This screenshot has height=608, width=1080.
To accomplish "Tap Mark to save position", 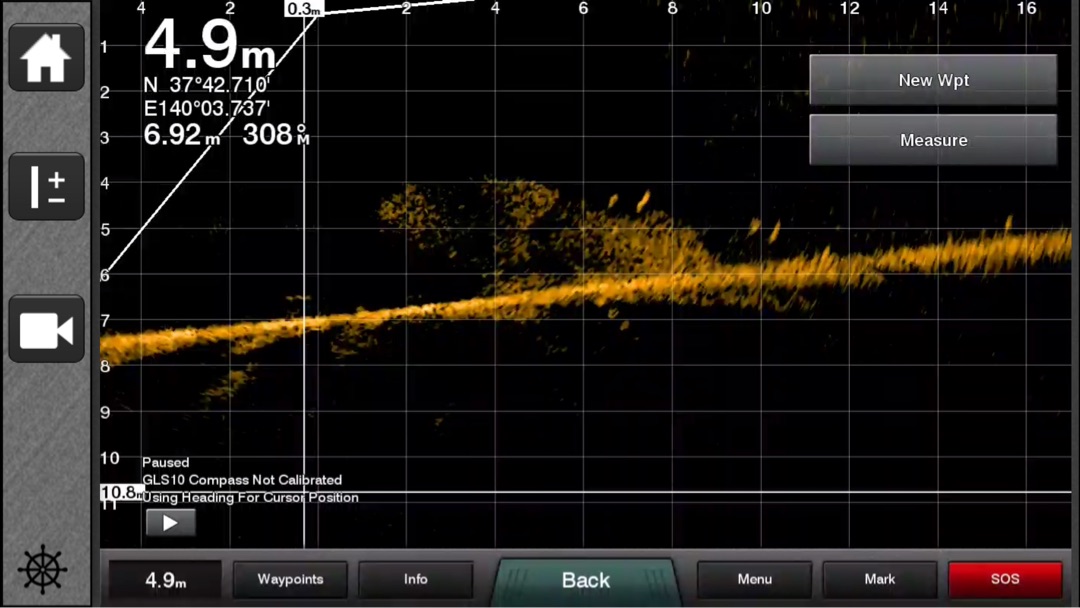I will pos(879,580).
